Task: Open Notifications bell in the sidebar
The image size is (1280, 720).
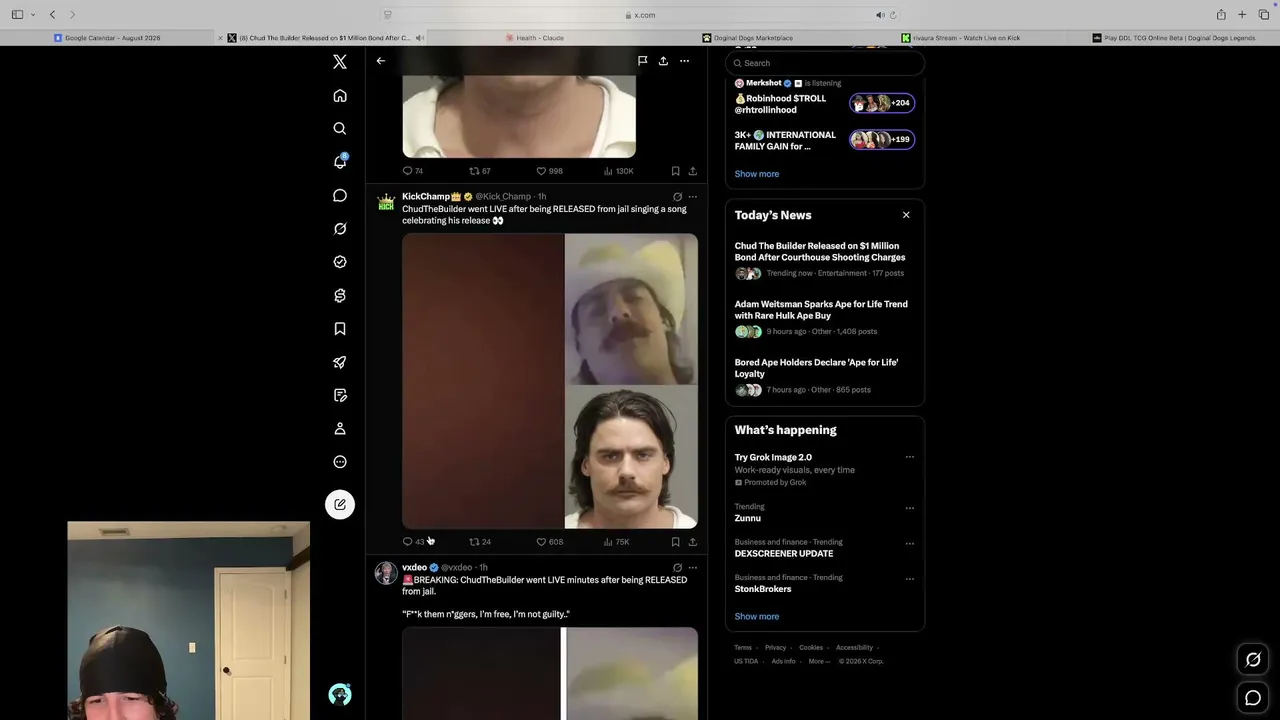Action: [x=340, y=162]
